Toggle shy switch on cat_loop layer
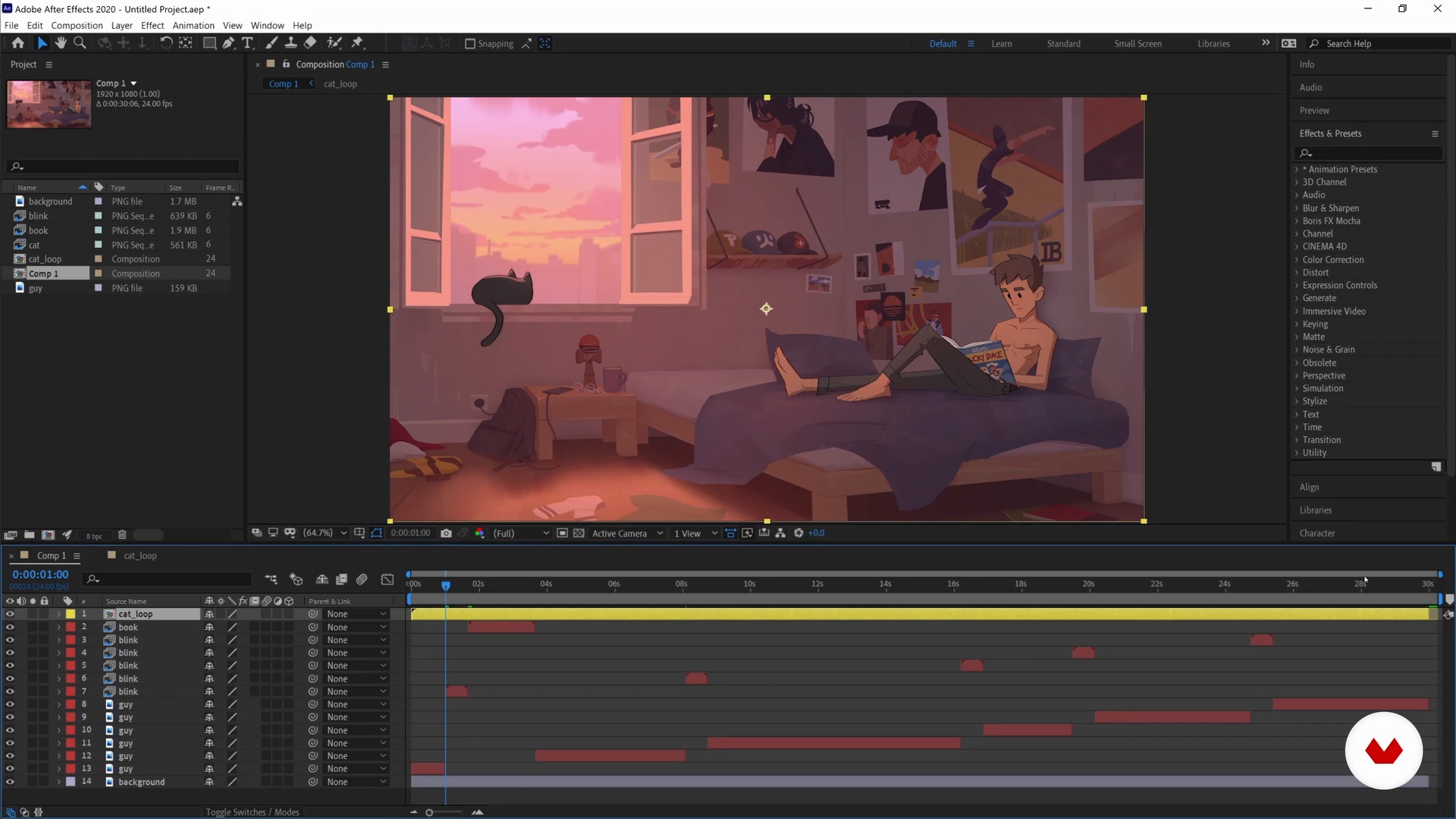Viewport: 1456px width, 819px height. pos(209,614)
